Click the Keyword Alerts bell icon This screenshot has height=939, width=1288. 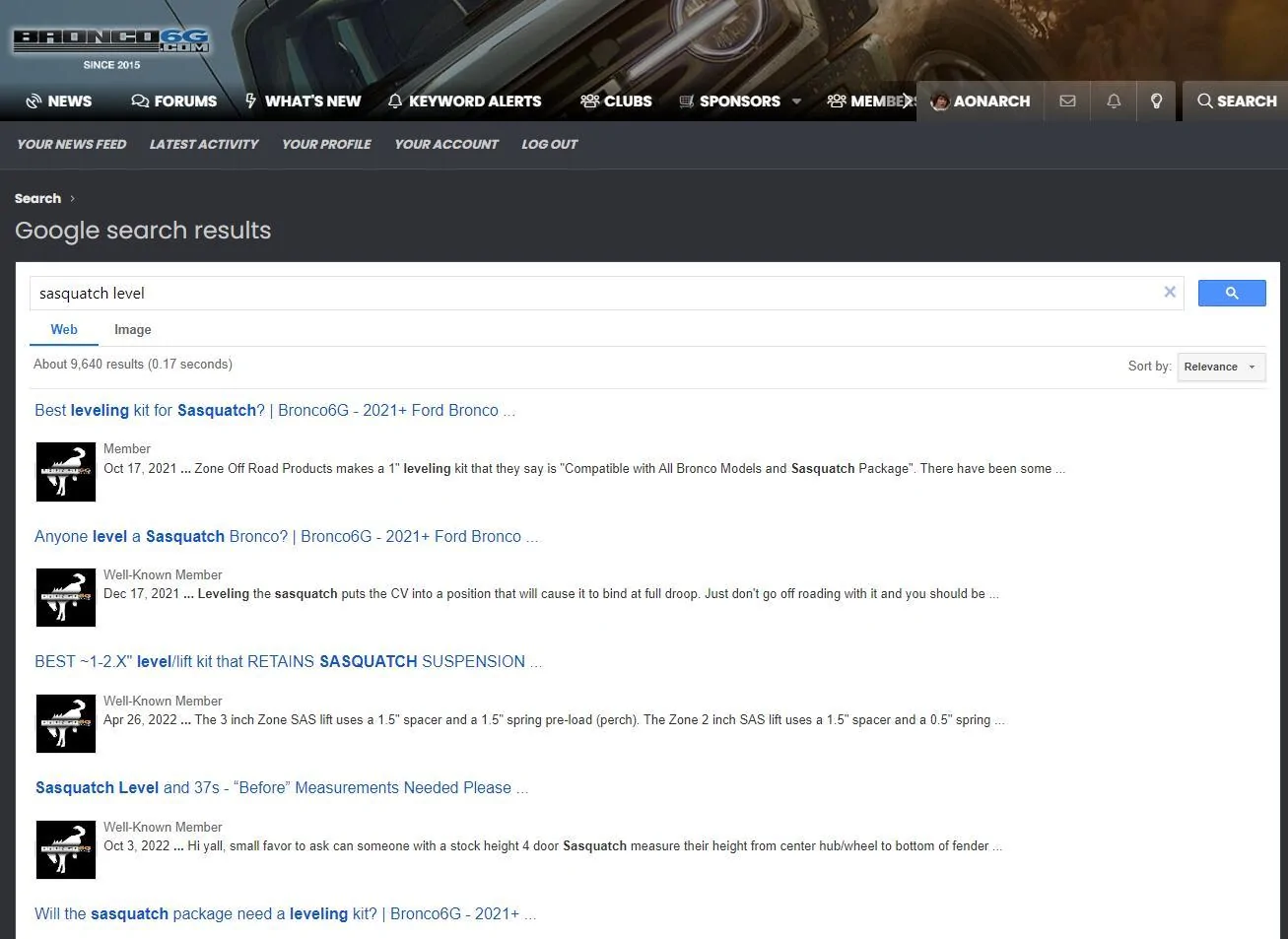[x=395, y=101]
